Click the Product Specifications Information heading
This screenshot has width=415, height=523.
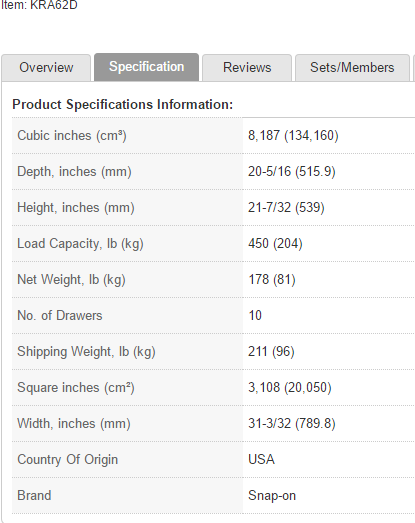[x=122, y=104]
